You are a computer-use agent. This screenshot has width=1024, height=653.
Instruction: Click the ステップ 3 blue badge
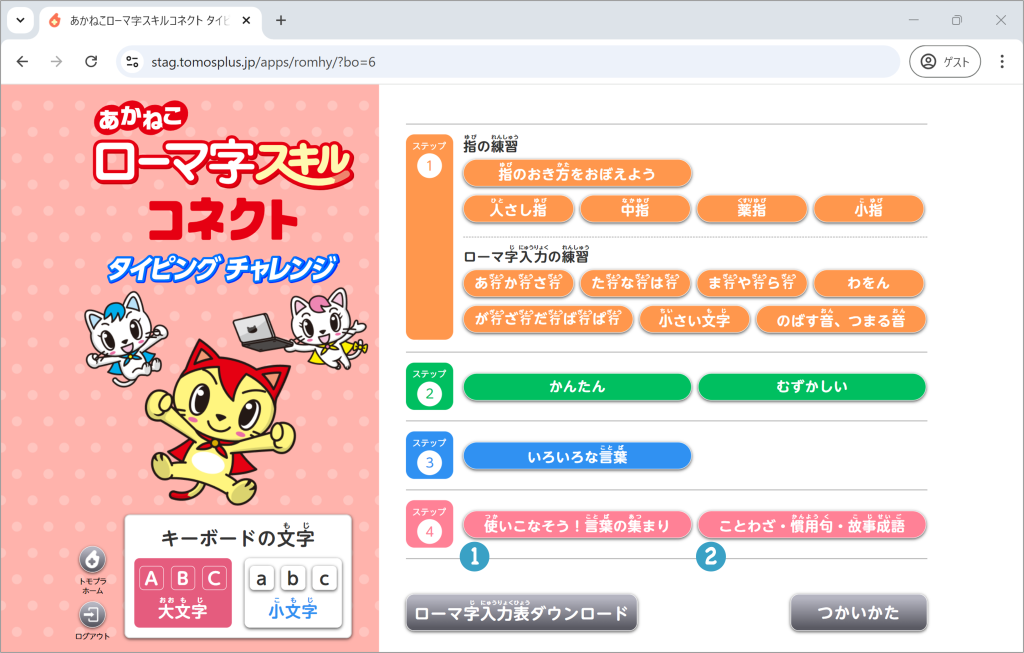tap(429, 456)
